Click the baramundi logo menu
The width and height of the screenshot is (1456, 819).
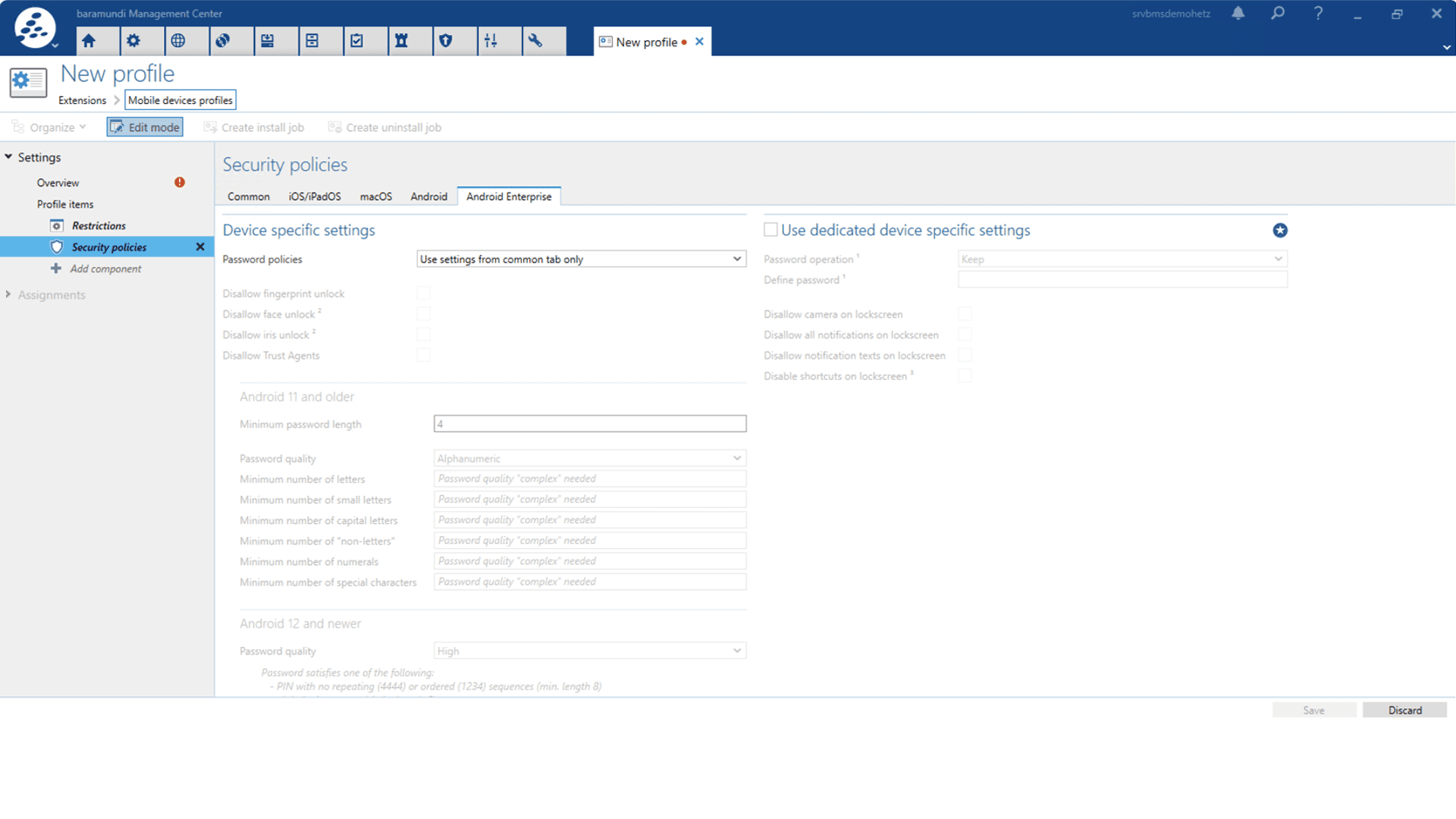pyautogui.click(x=35, y=28)
